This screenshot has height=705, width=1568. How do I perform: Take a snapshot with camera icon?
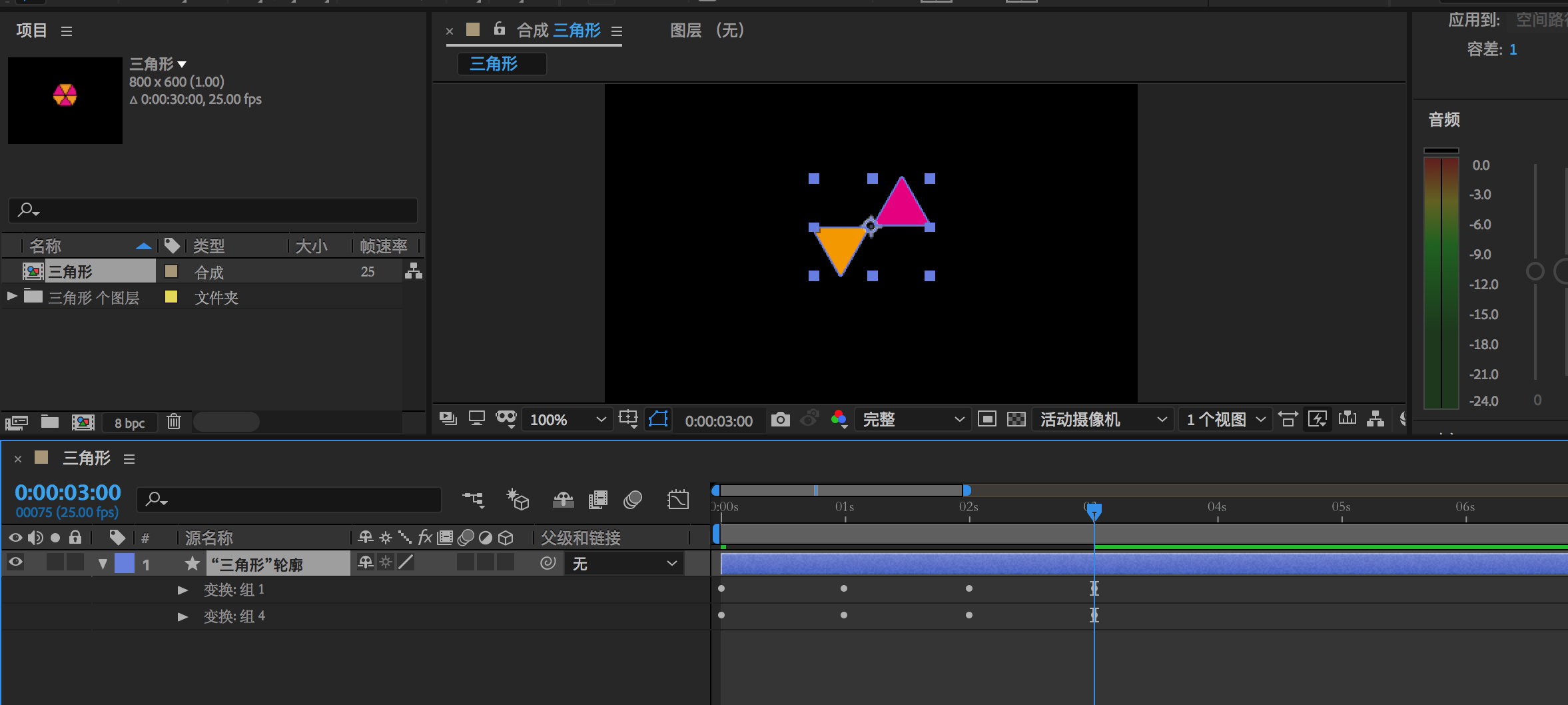point(781,419)
